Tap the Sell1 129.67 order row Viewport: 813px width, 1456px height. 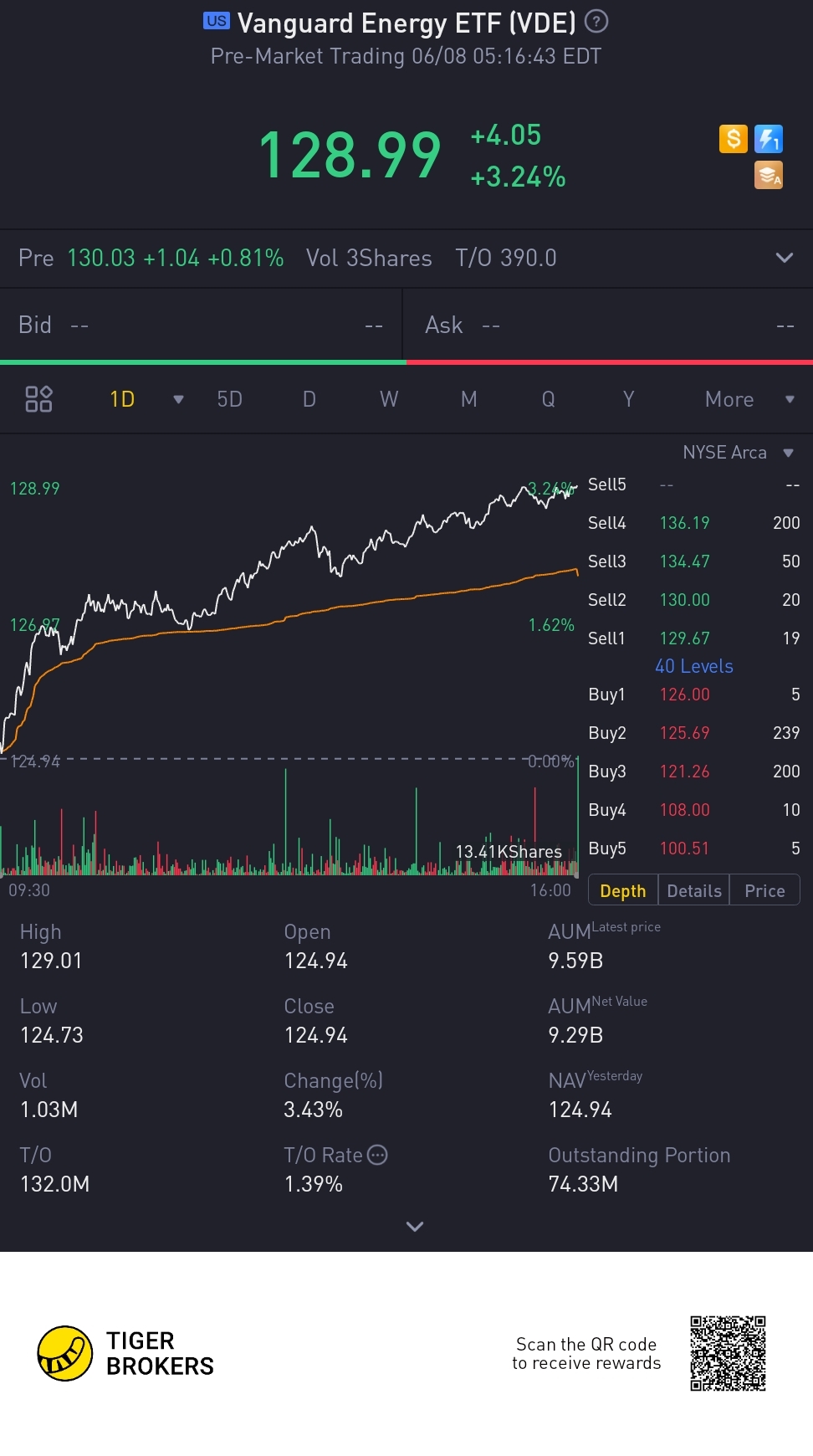coord(694,638)
